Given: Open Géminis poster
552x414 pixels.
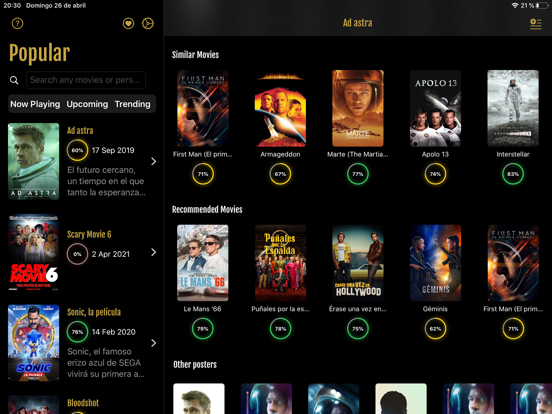Looking at the screenshot, I should 435,263.
